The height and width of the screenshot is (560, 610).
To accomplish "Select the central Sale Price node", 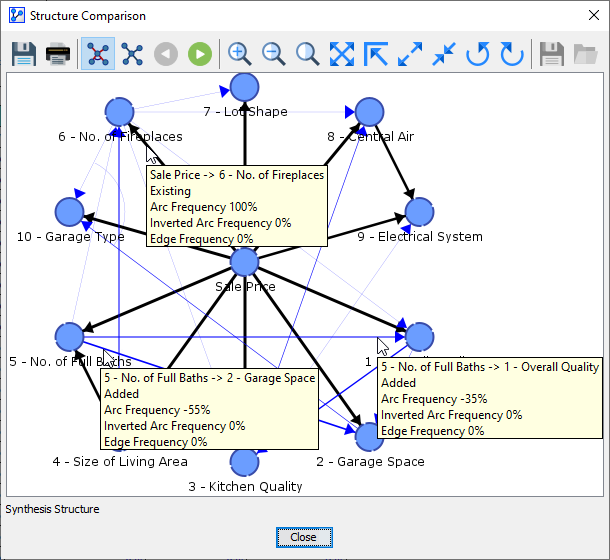I will pos(245,262).
